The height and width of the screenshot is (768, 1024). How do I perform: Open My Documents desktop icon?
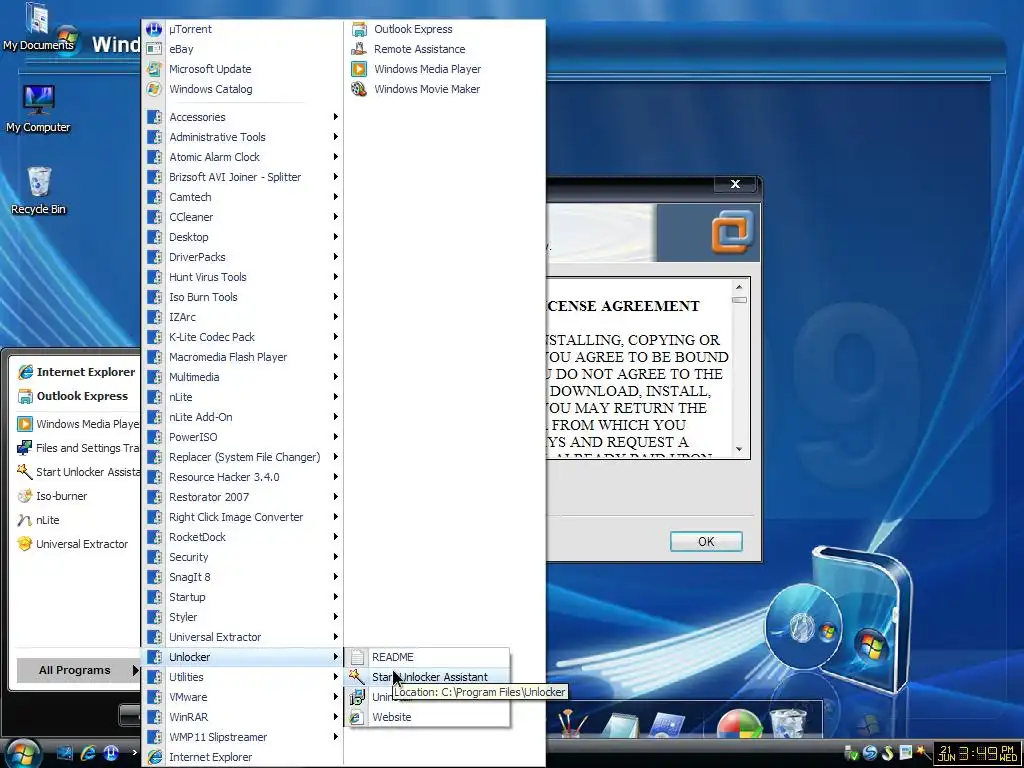(38, 27)
